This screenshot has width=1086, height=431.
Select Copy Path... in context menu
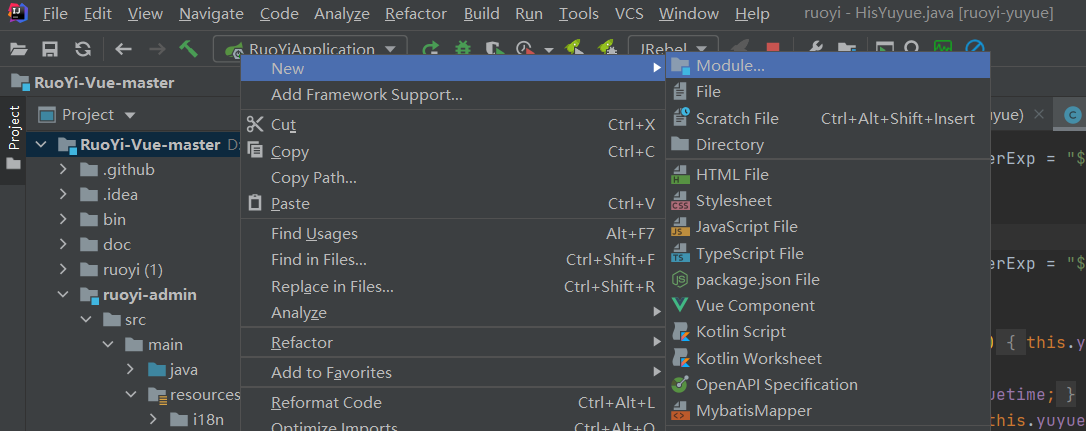(453, 178)
